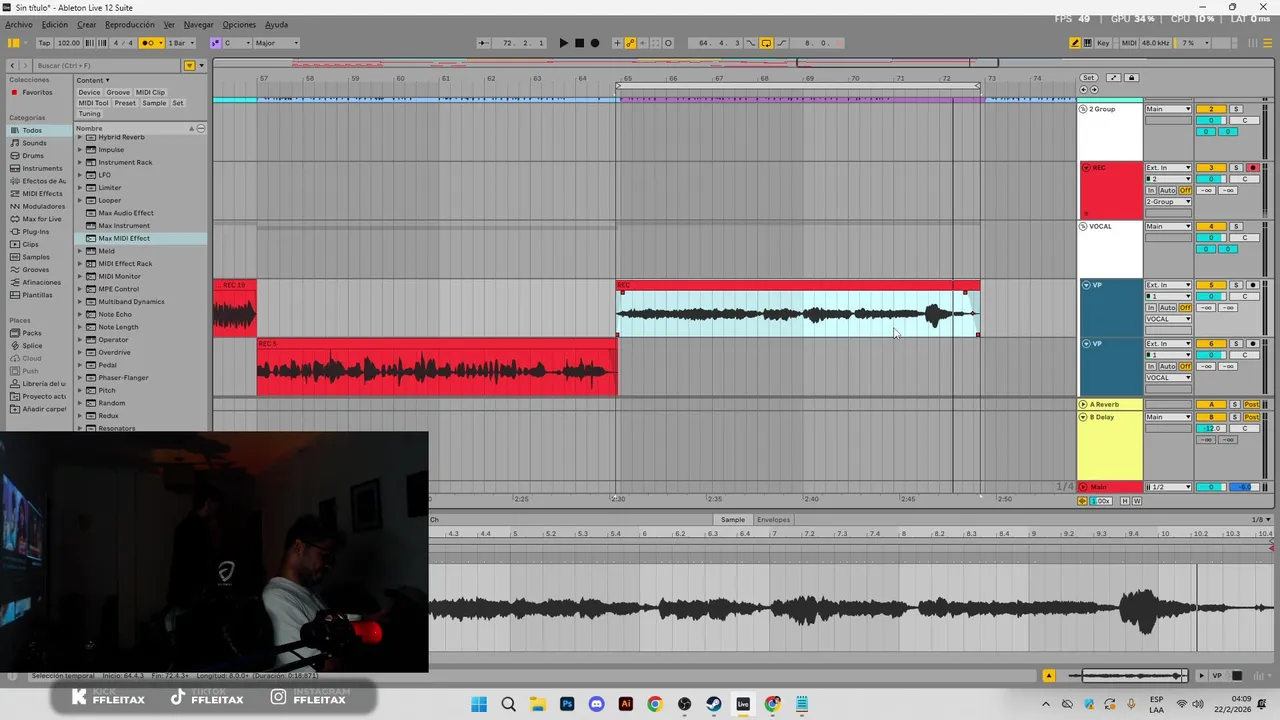Enter Key Map Mode

(x=1103, y=43)
